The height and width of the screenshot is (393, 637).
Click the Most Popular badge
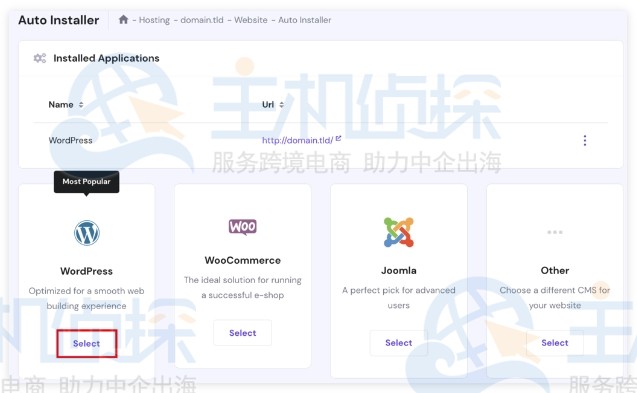click(x=87, y=182)
